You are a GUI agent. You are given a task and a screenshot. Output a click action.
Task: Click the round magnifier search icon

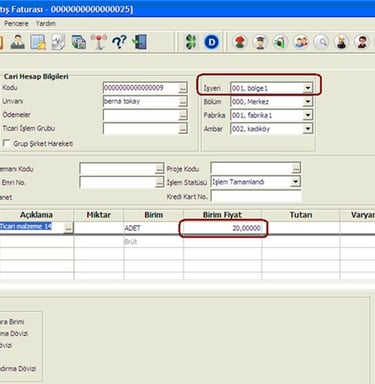321,42
